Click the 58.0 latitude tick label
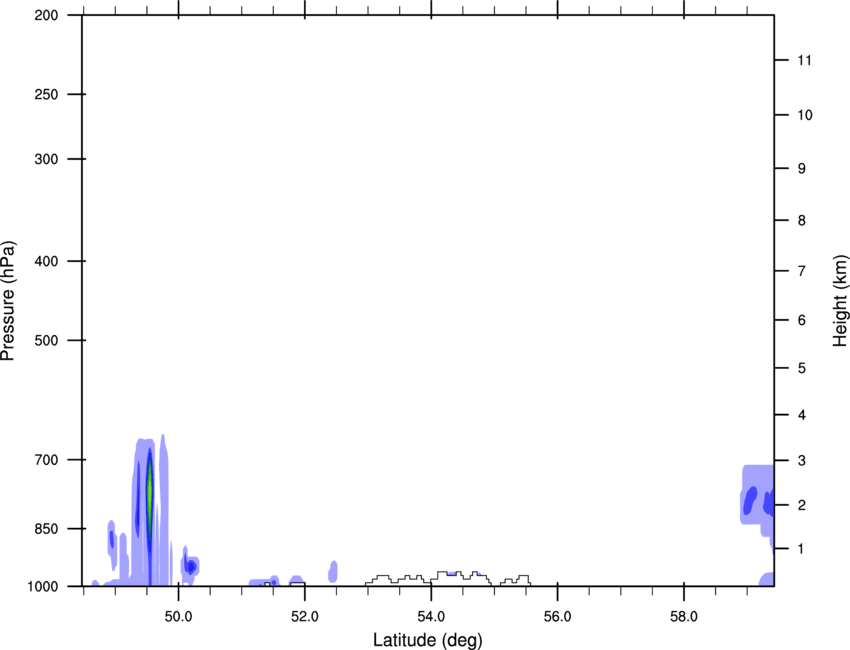The height and width of the screenshot is (650, 850). [684, 617]
